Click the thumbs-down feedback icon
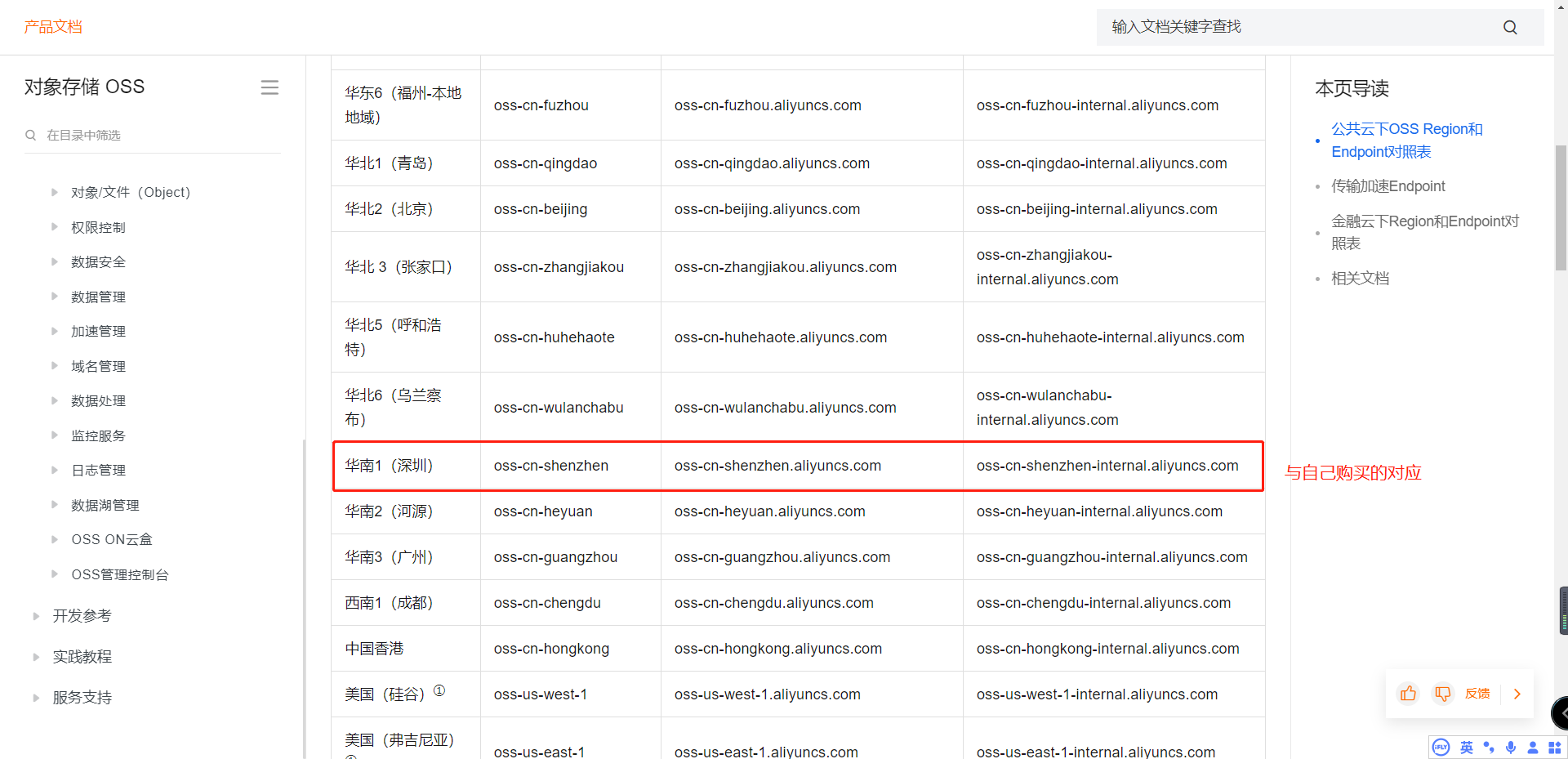This screenshot has height=759, width=1568. 1443,694
